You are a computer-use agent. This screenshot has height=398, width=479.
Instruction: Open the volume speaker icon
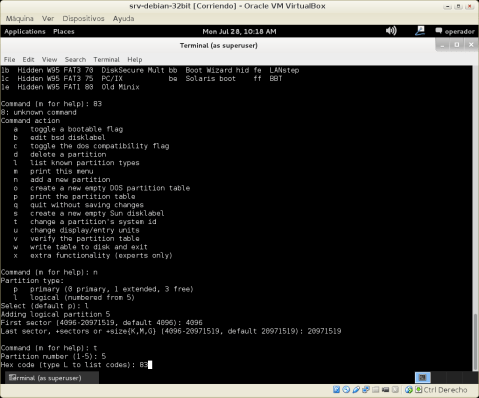pos(391,31)
